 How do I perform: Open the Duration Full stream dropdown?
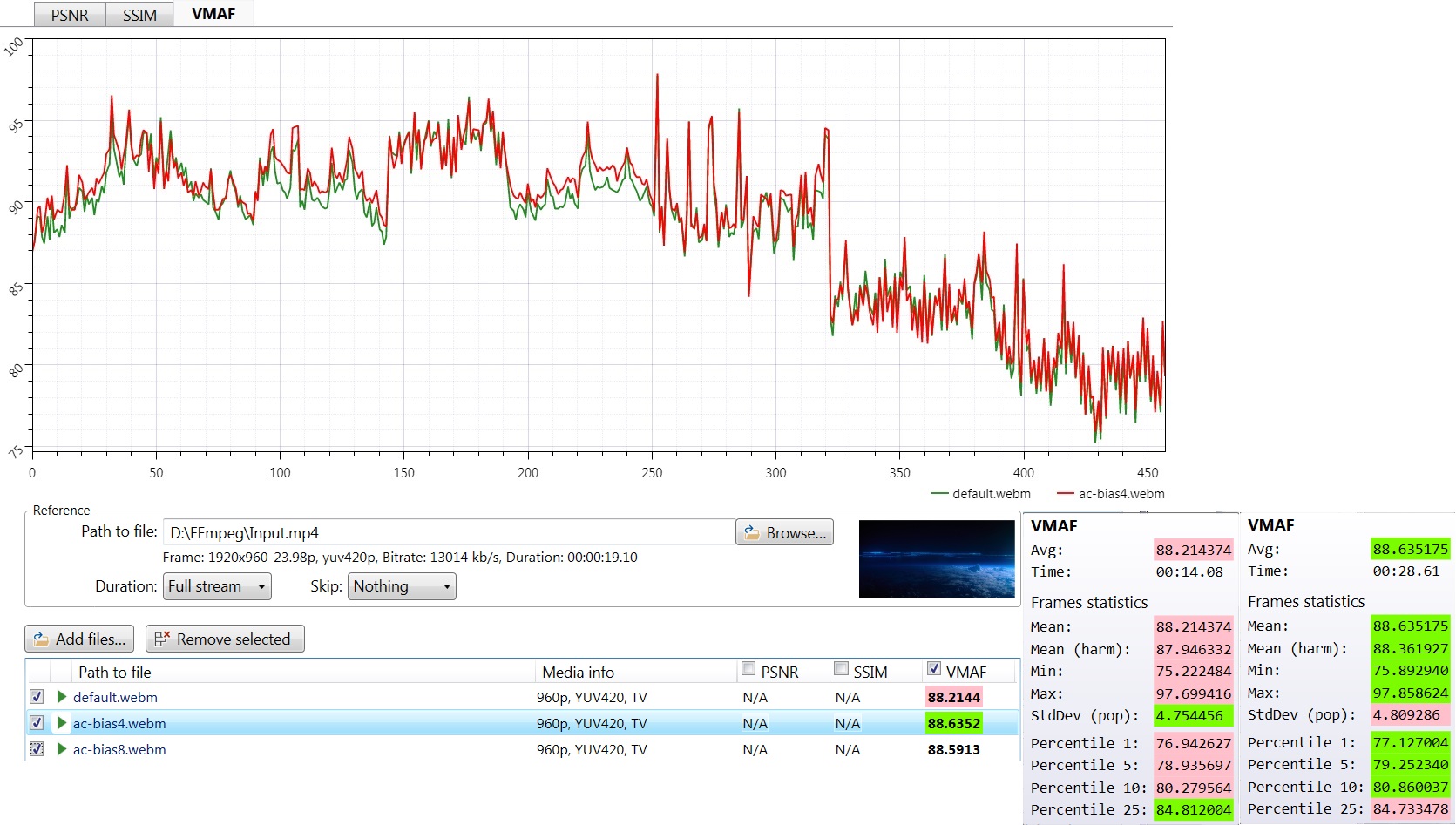(x=217, y=586)
